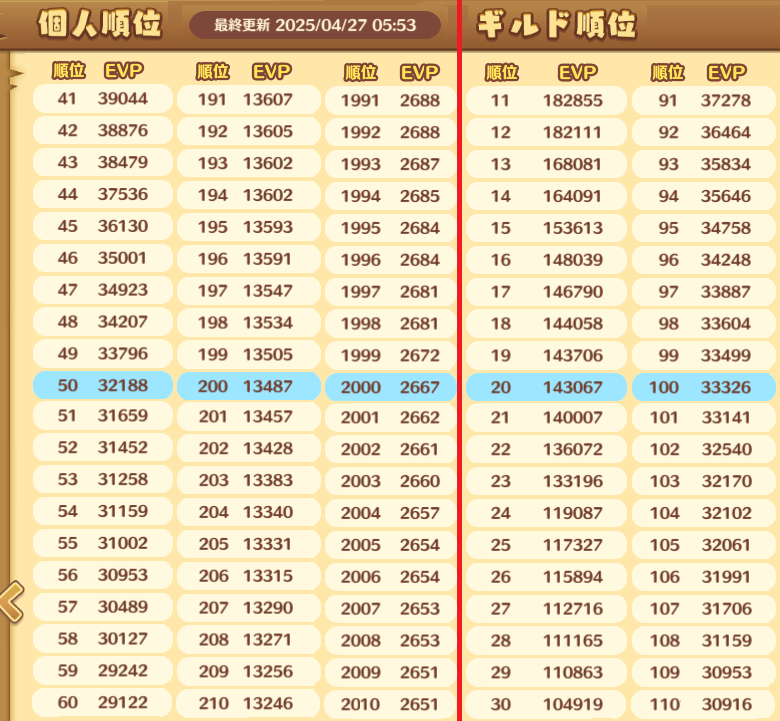Select highlighted guild rank 100 row
The width and height of the screenshot is (780, 721).
pyautogui.click(x=703, y=387)
